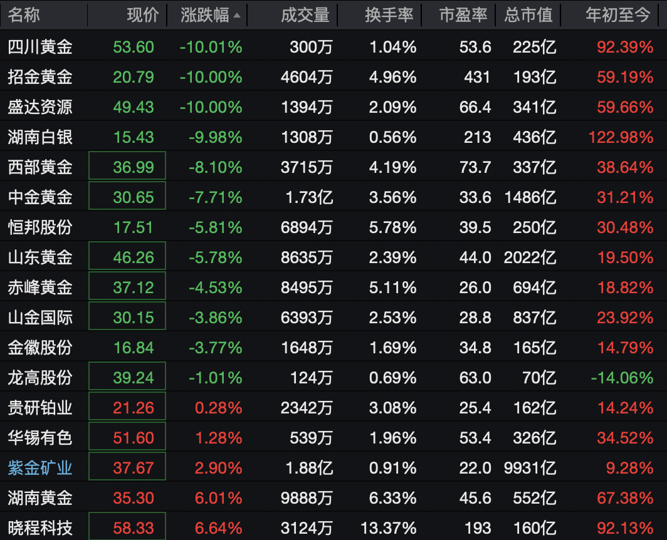Select the 年初至今 column header

(619, 15)
